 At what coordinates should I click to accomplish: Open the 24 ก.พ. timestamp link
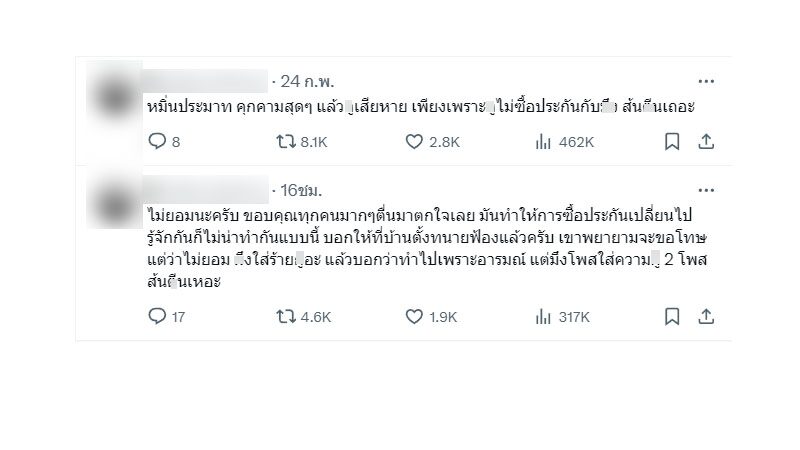[305, 81]
